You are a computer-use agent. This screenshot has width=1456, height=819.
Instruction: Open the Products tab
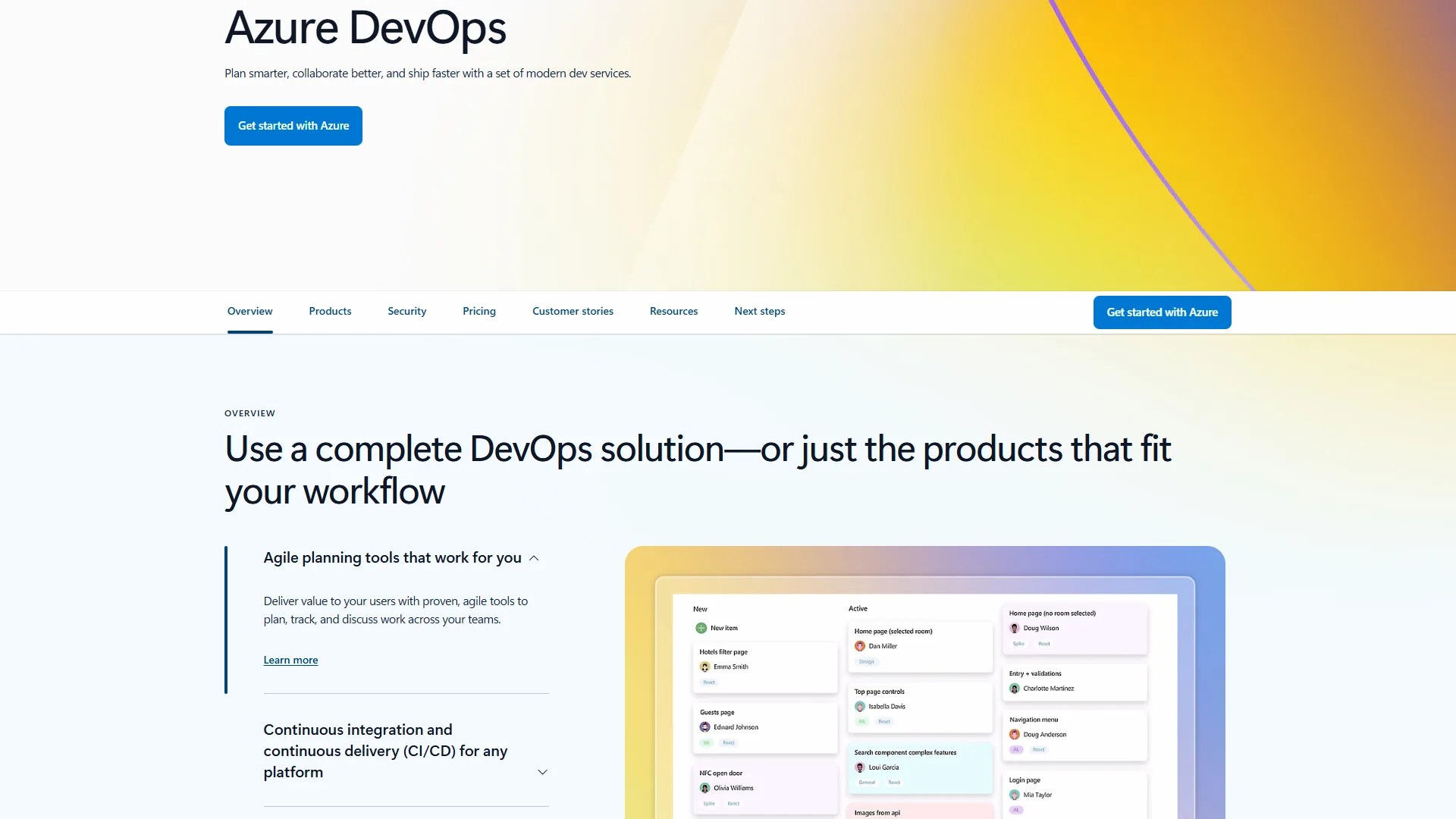click(x=330, y=312)
